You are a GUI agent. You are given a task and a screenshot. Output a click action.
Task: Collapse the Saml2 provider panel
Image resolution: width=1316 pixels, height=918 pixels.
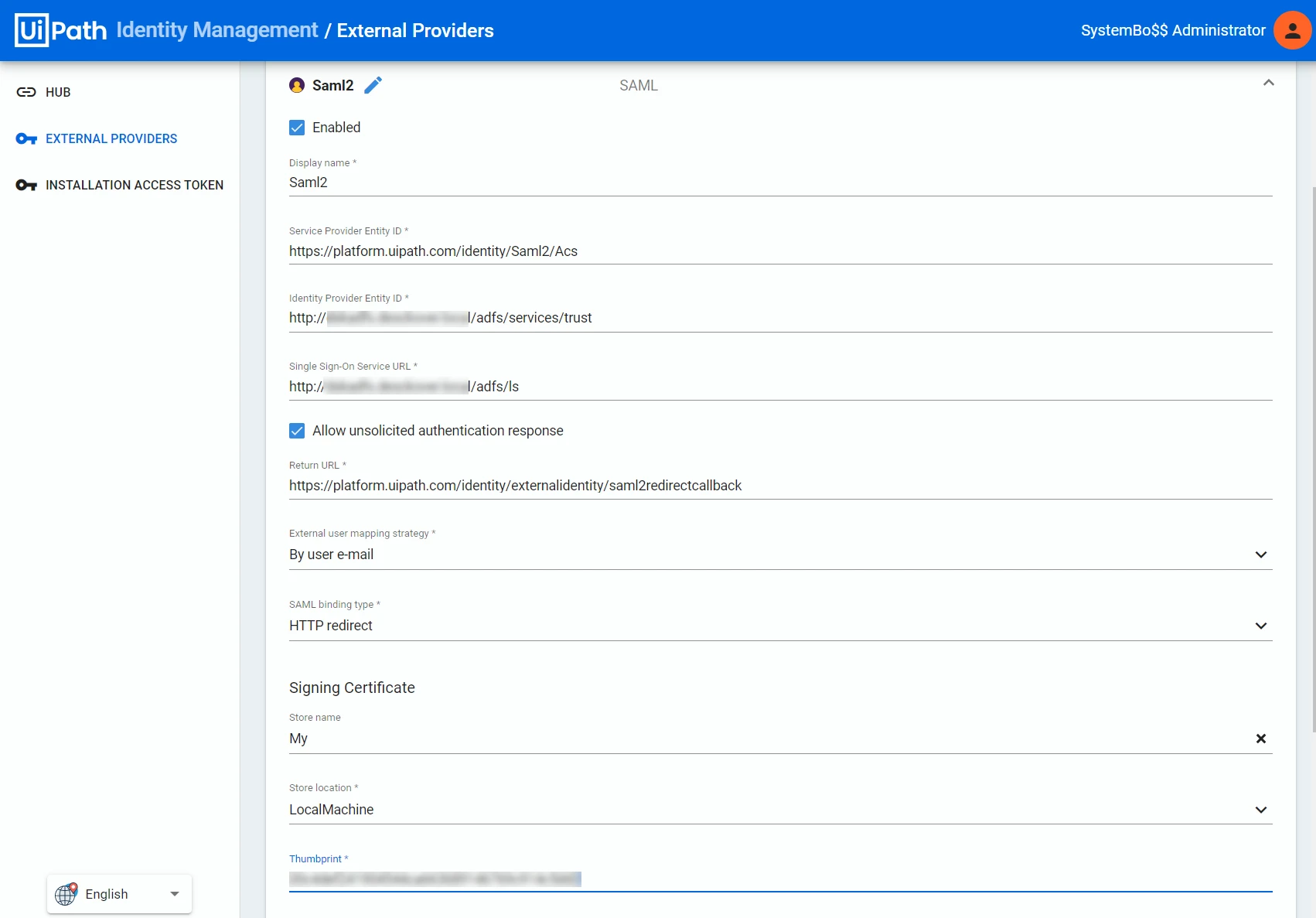pos(1268,83)
